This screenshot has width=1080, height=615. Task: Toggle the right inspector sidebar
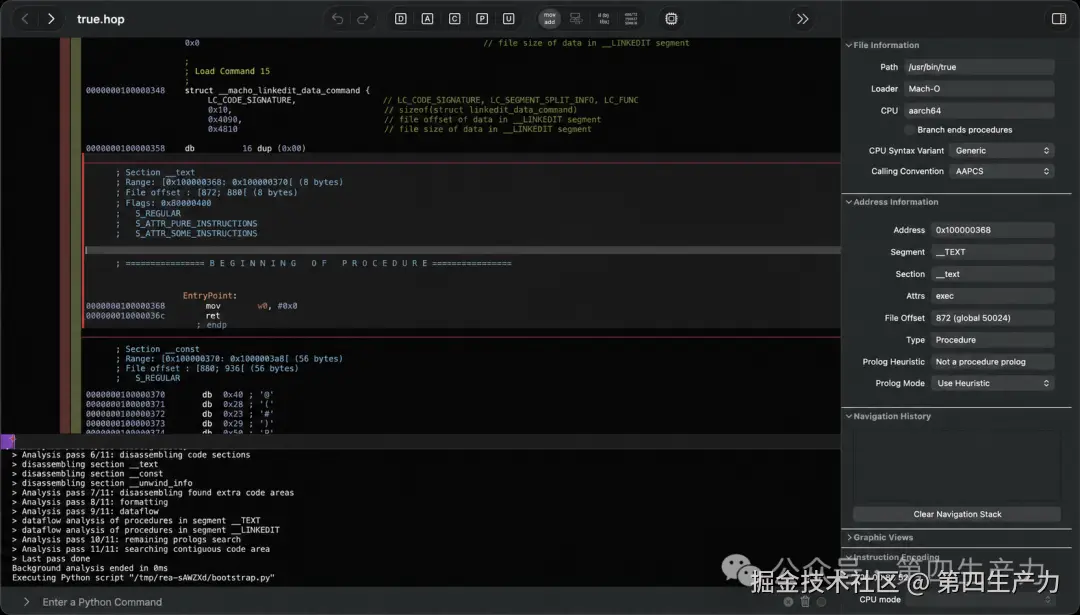[1059, 19]
